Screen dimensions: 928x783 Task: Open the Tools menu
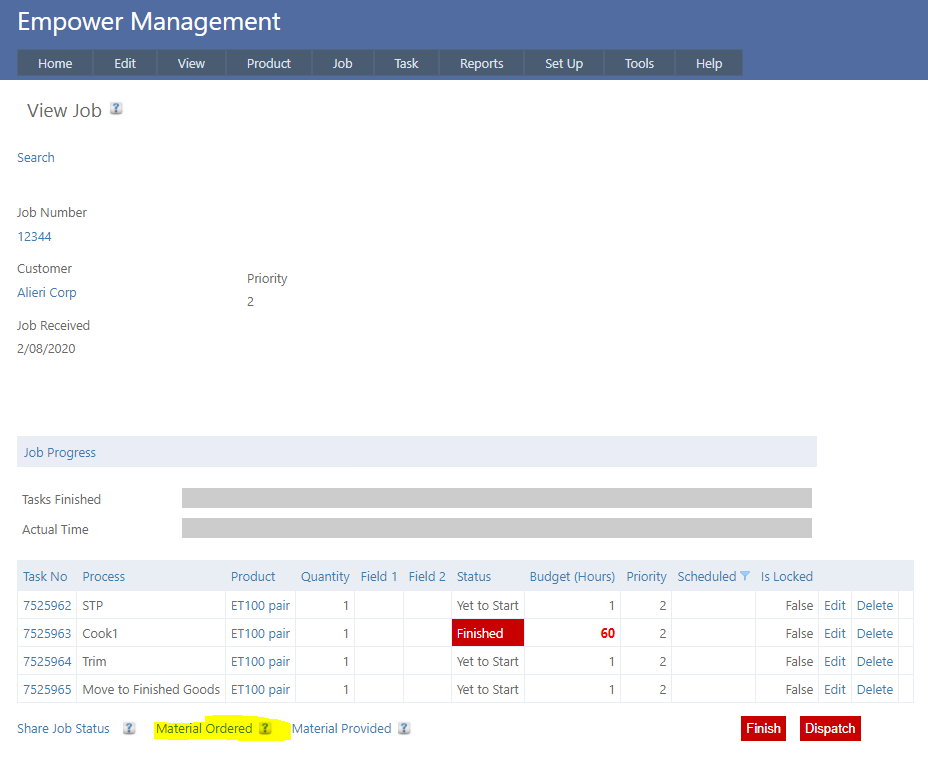[639, 63]
